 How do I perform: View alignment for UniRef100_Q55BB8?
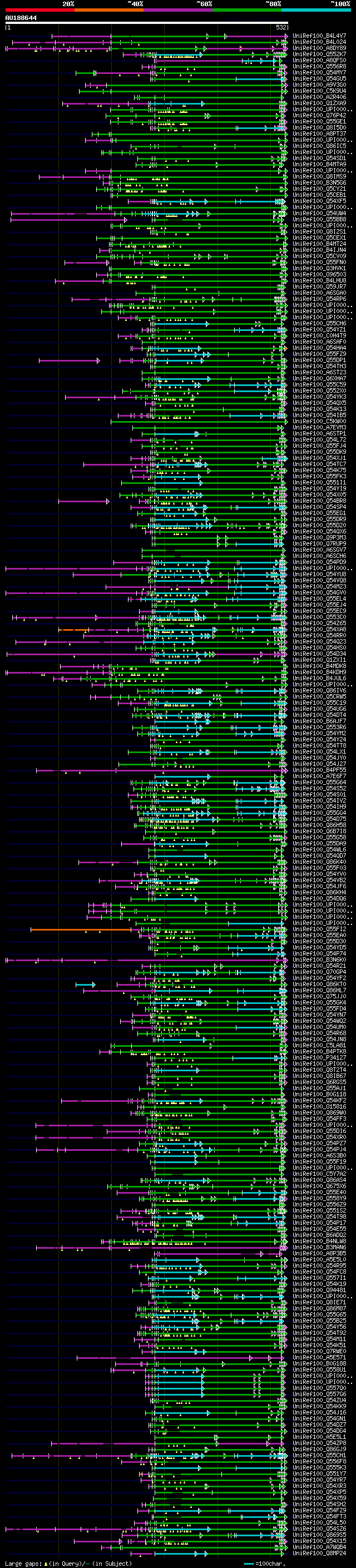tap(319, 219)
